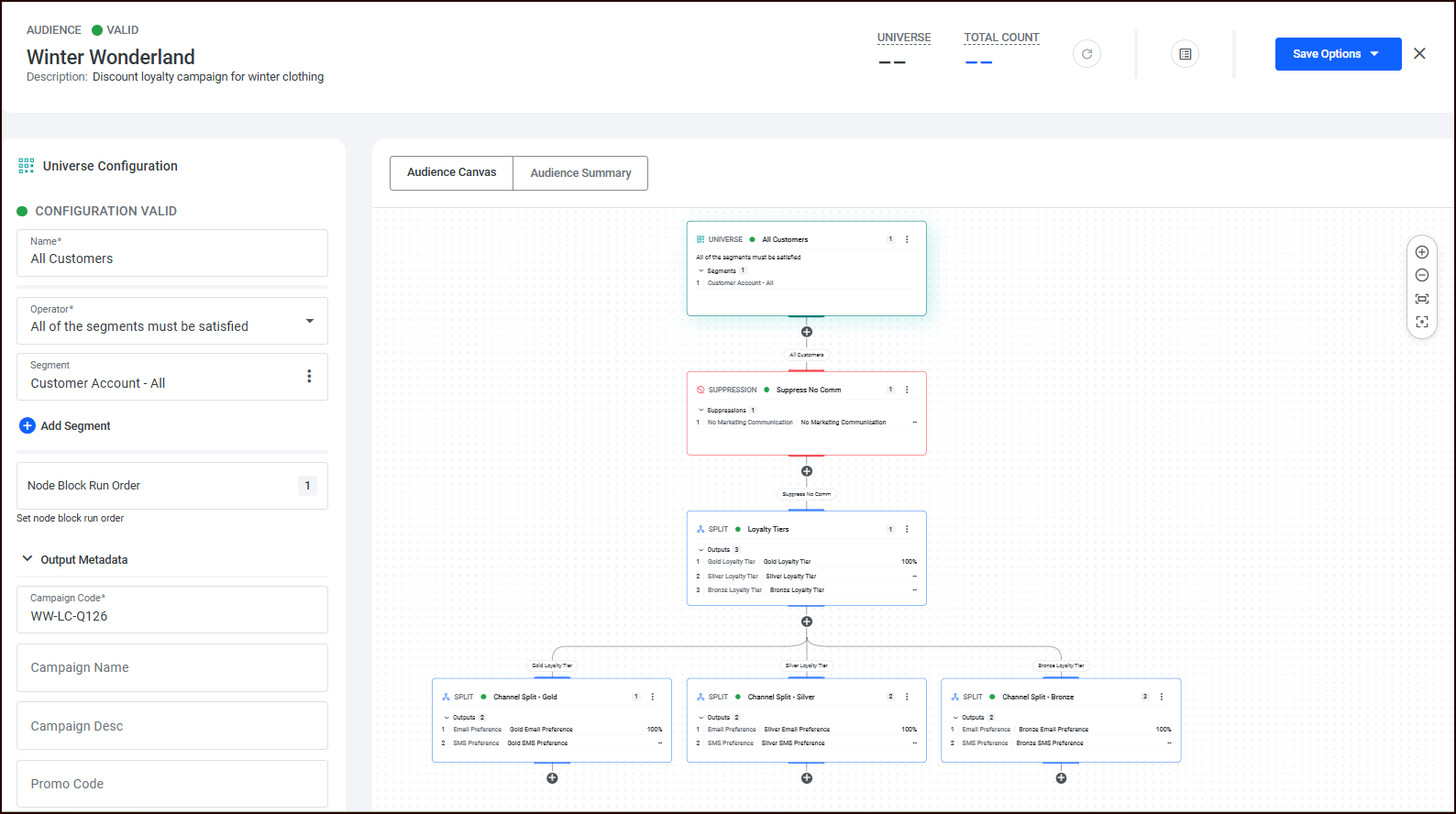Image resolution: width=1456 pixels, height=814 pixels.
Task: Fit canvas to screen icon
Action: pyautogui.click(x=1422, y=299)
